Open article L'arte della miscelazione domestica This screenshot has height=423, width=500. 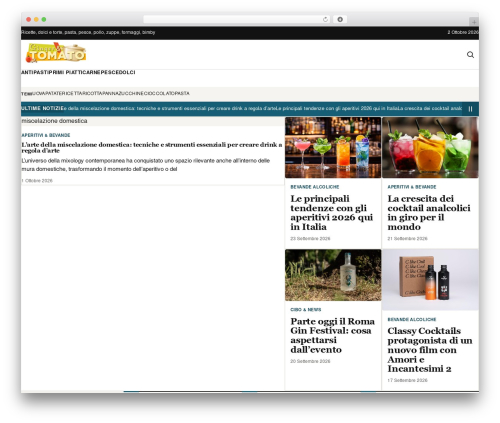(152, 147)
